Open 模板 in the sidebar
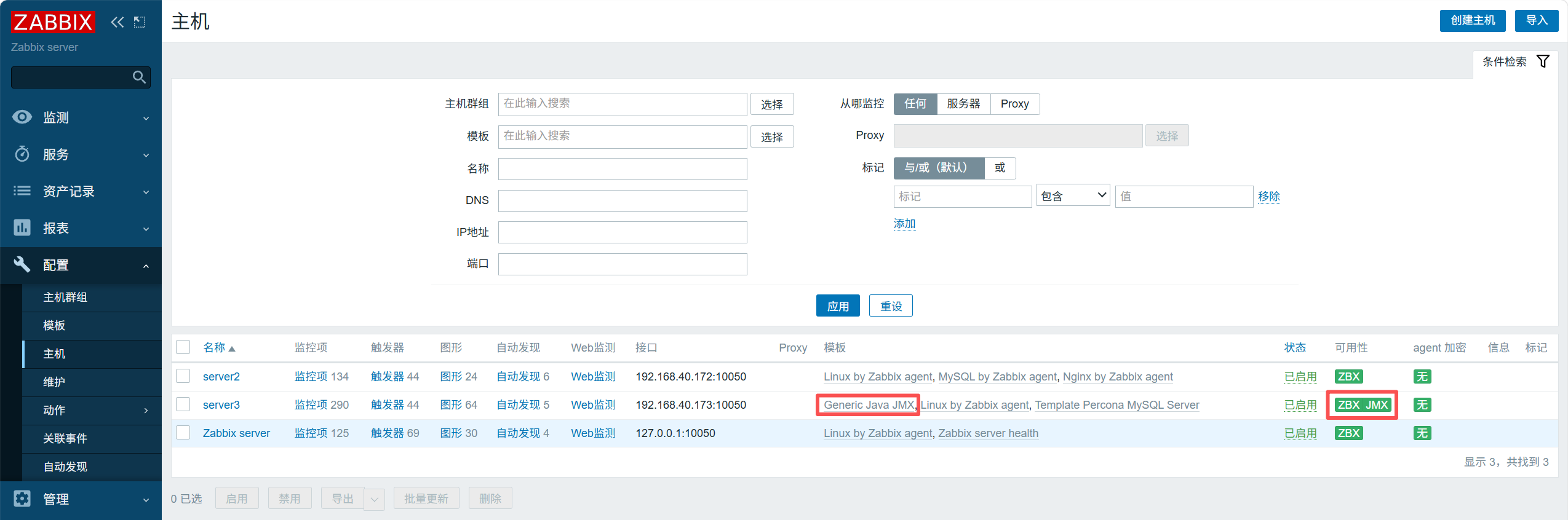This screenshot has width=1568, height=520. 54,325
